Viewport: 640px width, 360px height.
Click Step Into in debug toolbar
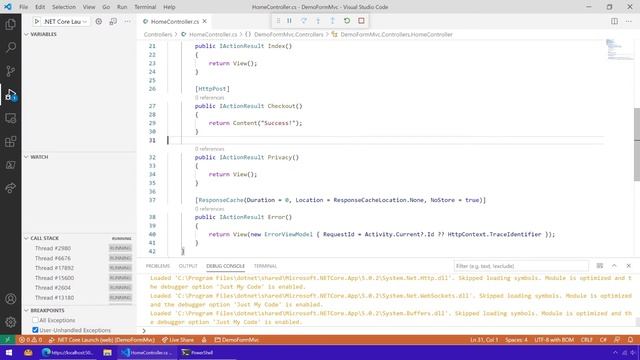(318, 21)
